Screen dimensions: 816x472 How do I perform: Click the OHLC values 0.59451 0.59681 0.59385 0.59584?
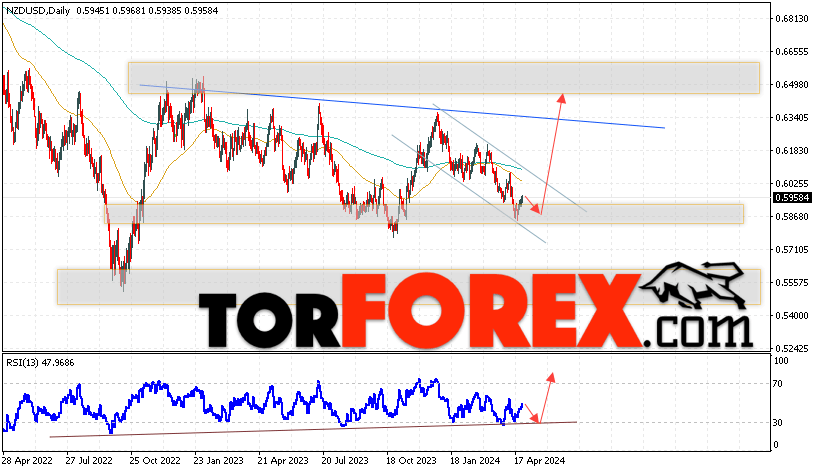[147, 10]
